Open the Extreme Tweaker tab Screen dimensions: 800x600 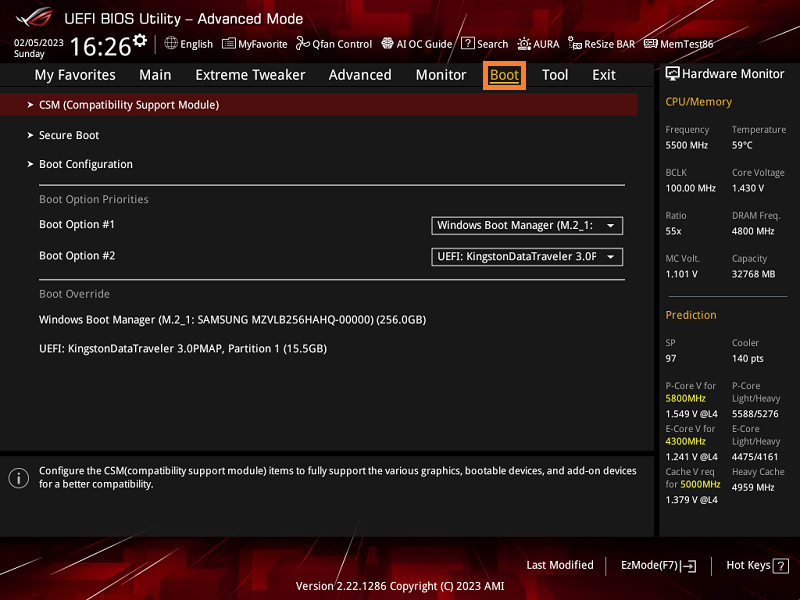(250, 75)
